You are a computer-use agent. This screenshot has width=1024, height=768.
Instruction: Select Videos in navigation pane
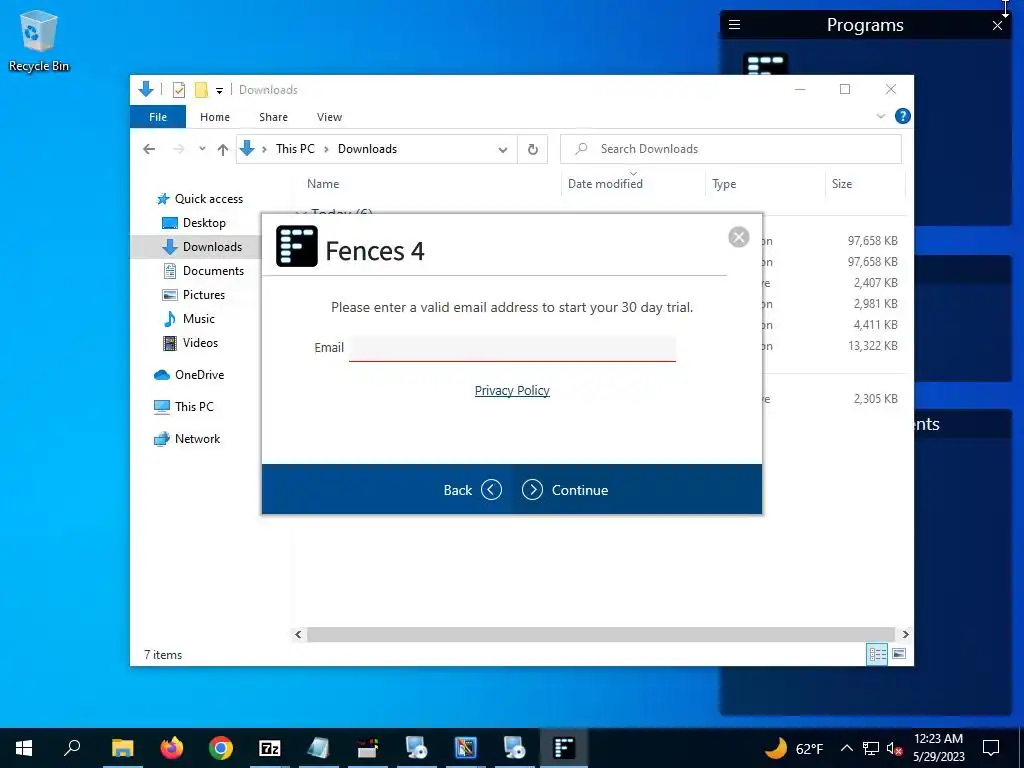(x=190, y=343)
